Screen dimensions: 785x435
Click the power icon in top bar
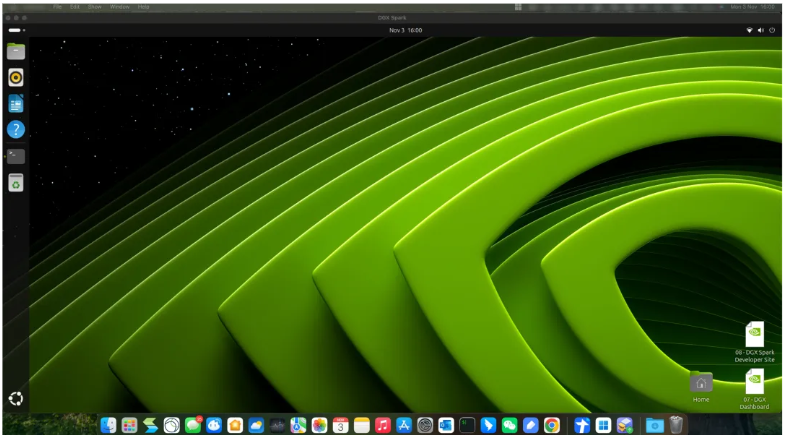click(772, 30)
